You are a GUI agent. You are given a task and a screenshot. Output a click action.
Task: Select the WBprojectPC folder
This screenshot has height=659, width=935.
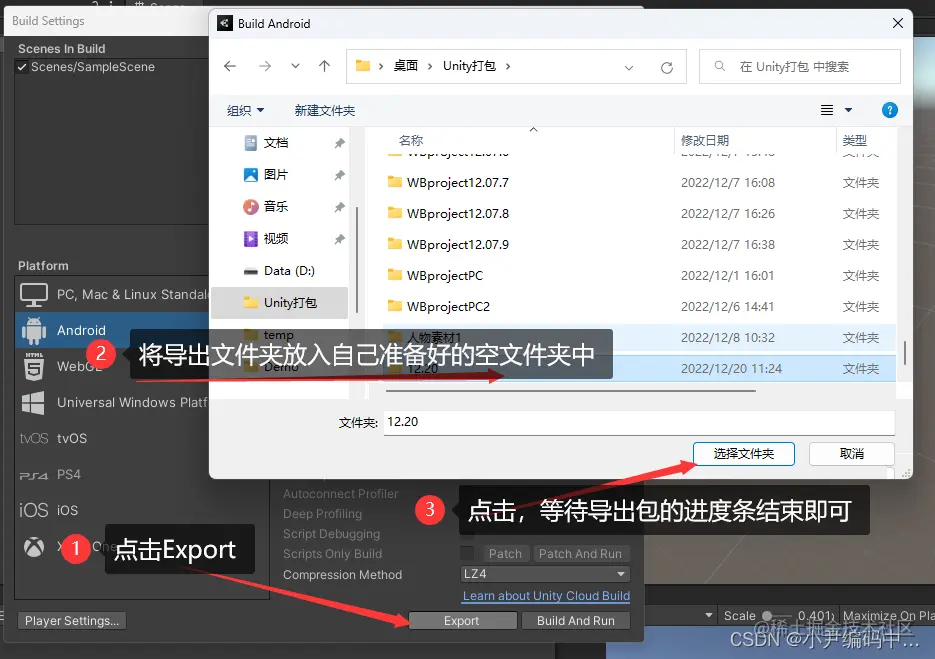pos(445,276)
